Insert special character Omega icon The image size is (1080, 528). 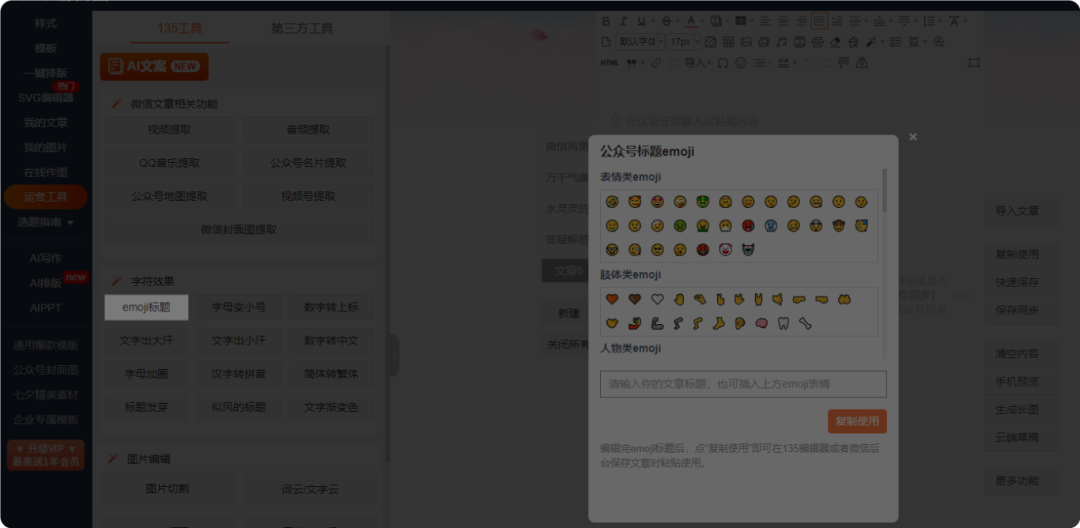click(723, 63)
